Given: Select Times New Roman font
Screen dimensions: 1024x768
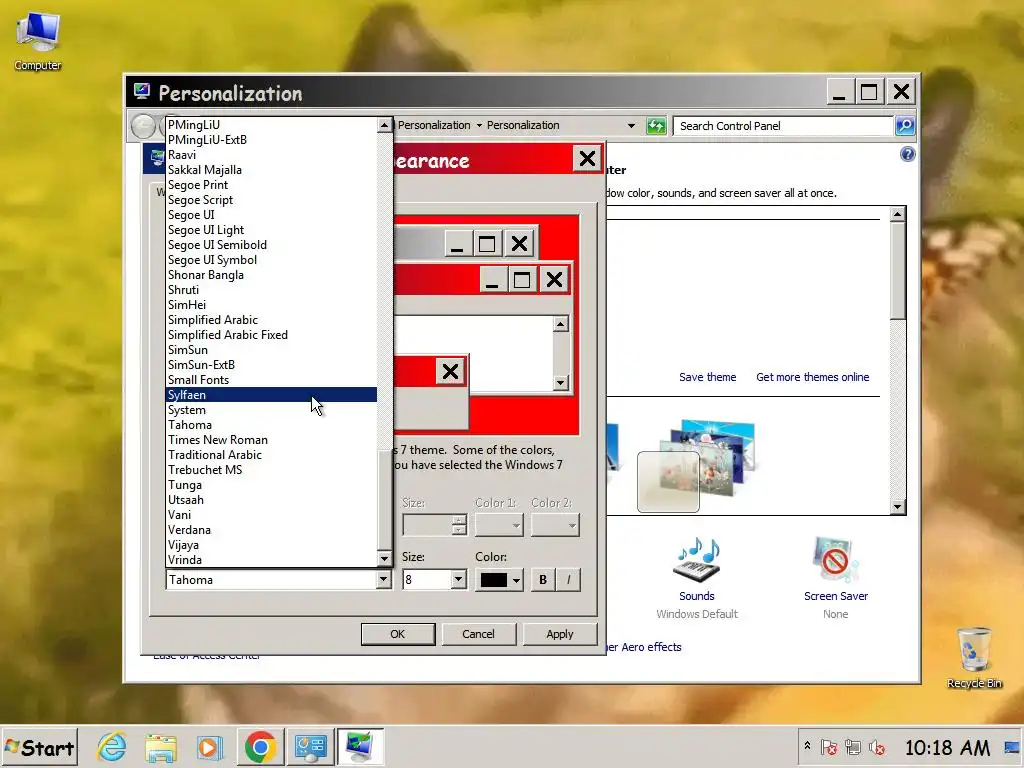Looking at the screenshot, I should coord(272,440).
